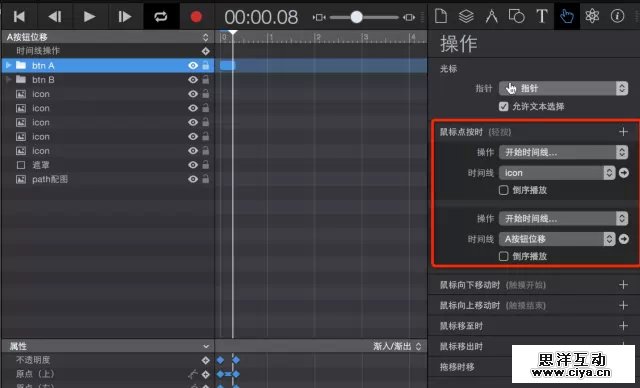640x388 pixels.
Task: Click the timeline zoom slider knob
Action: coord(356,17)
